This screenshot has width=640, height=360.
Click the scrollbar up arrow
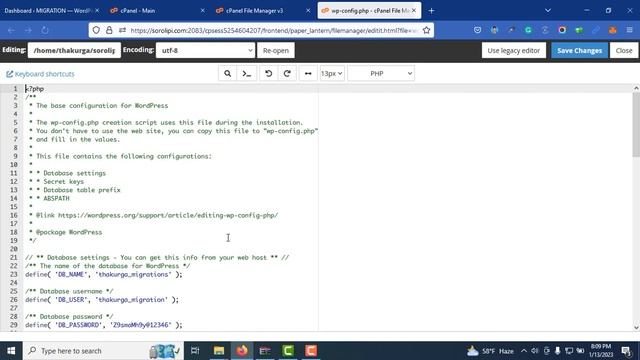636,88
